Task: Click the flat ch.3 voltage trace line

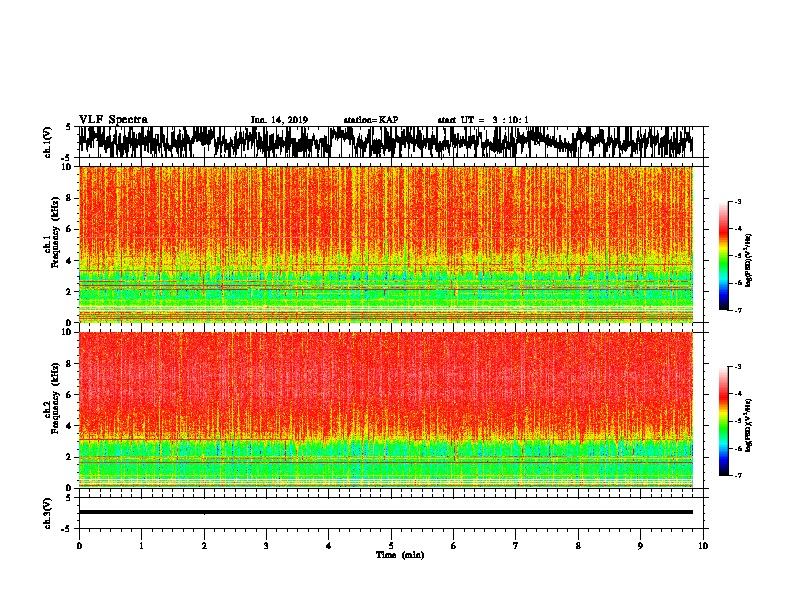Action: point(386,512)
